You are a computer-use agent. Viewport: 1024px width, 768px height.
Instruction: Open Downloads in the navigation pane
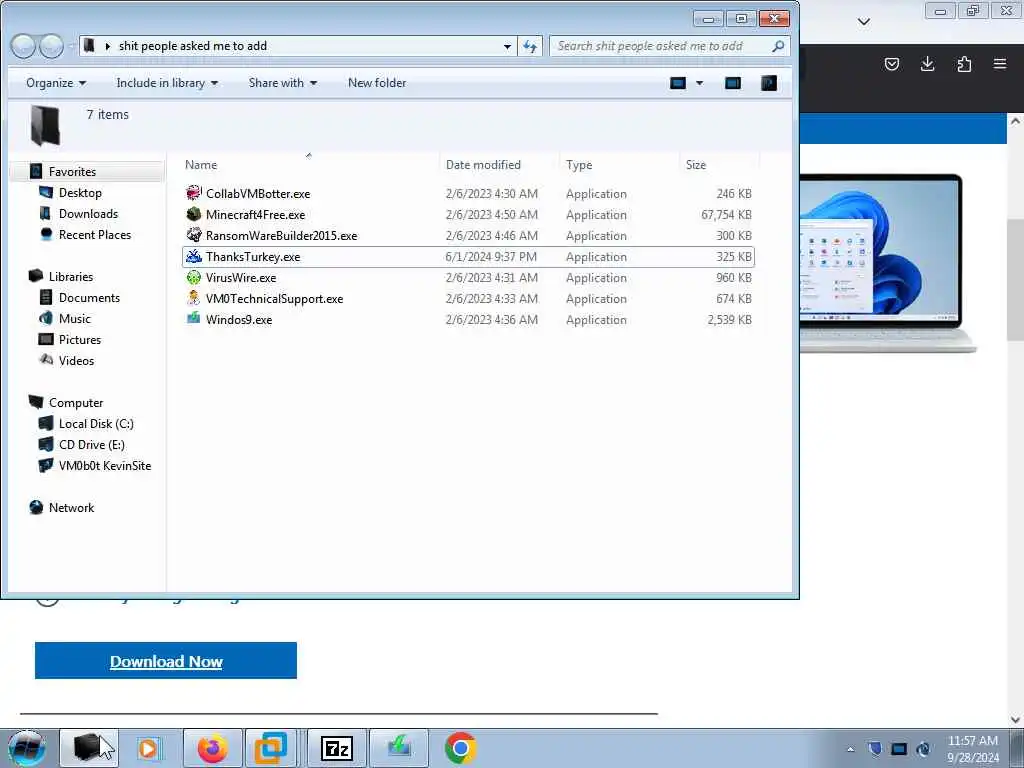pos(88,214)
